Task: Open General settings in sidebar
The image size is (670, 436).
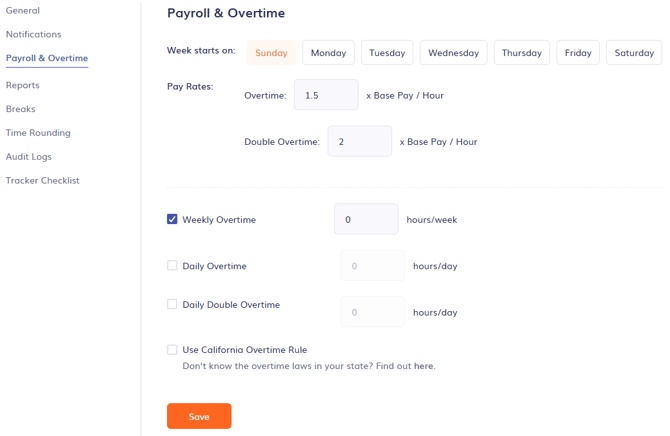Action: click(23, 10)
